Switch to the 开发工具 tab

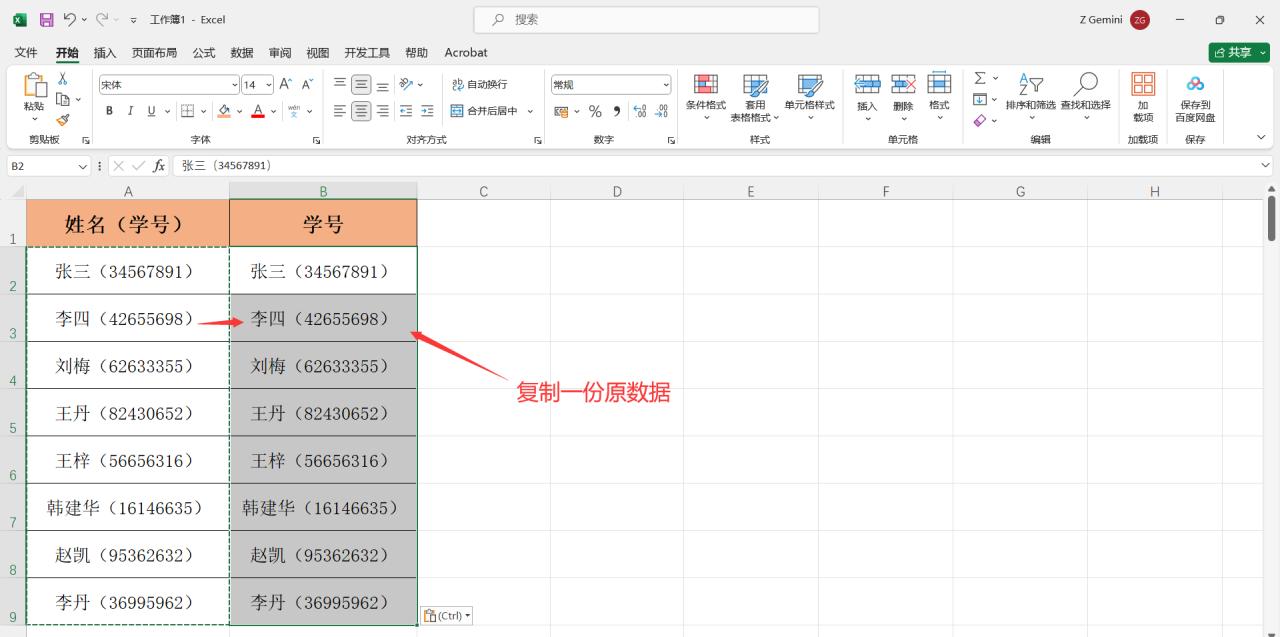click(367, 53)
